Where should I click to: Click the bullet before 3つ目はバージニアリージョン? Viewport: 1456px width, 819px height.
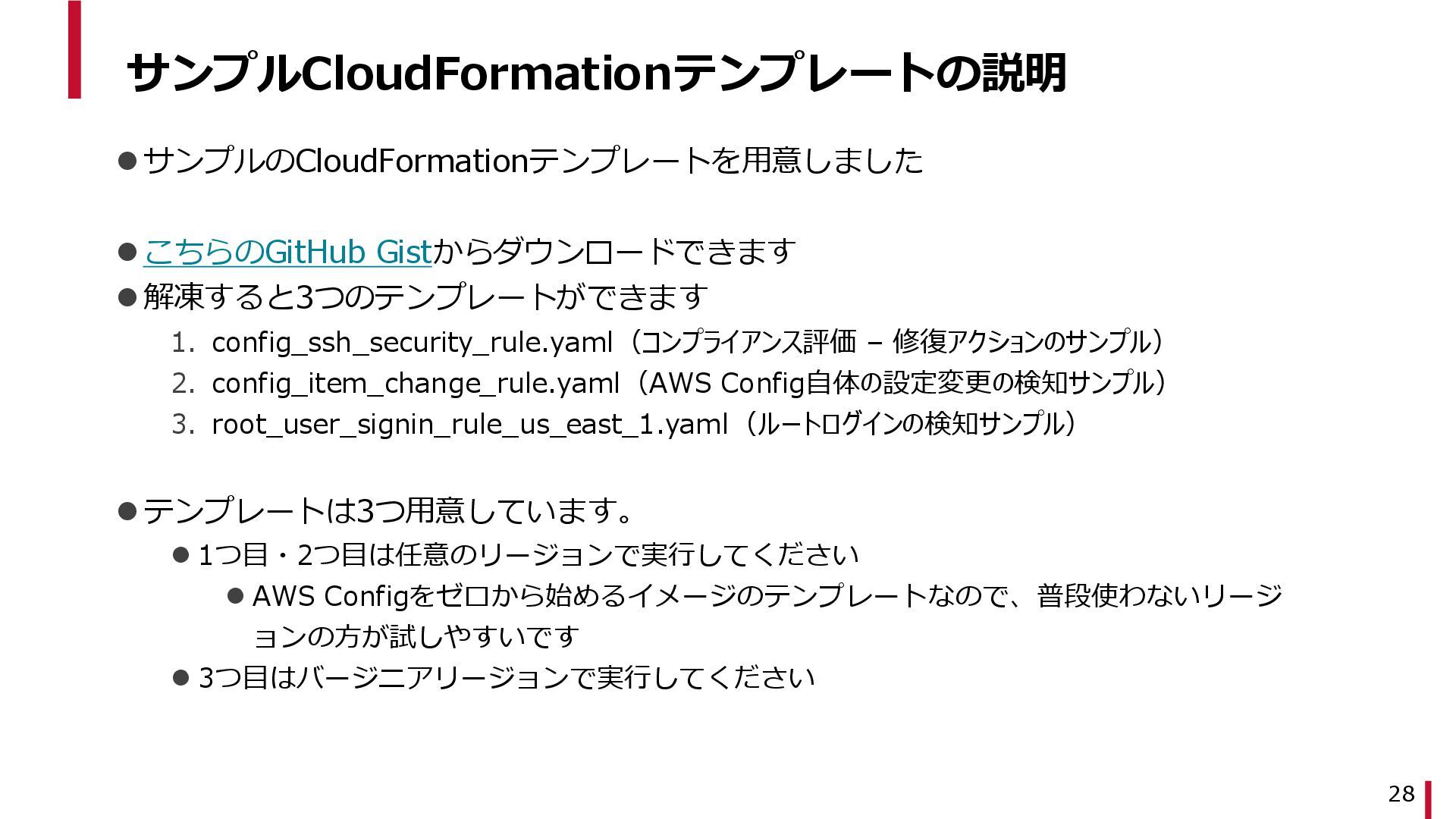180,677
